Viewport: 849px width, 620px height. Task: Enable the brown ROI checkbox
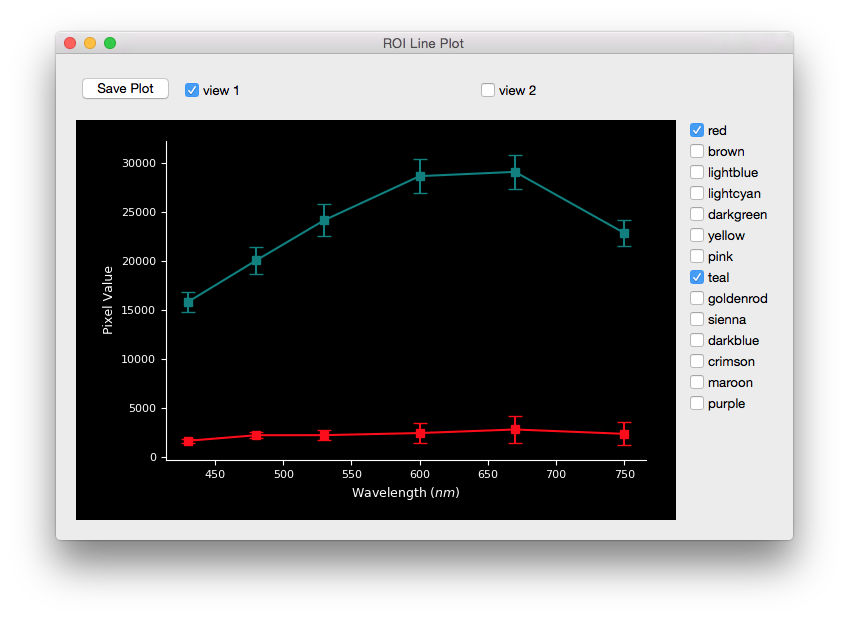click(697, 151)
